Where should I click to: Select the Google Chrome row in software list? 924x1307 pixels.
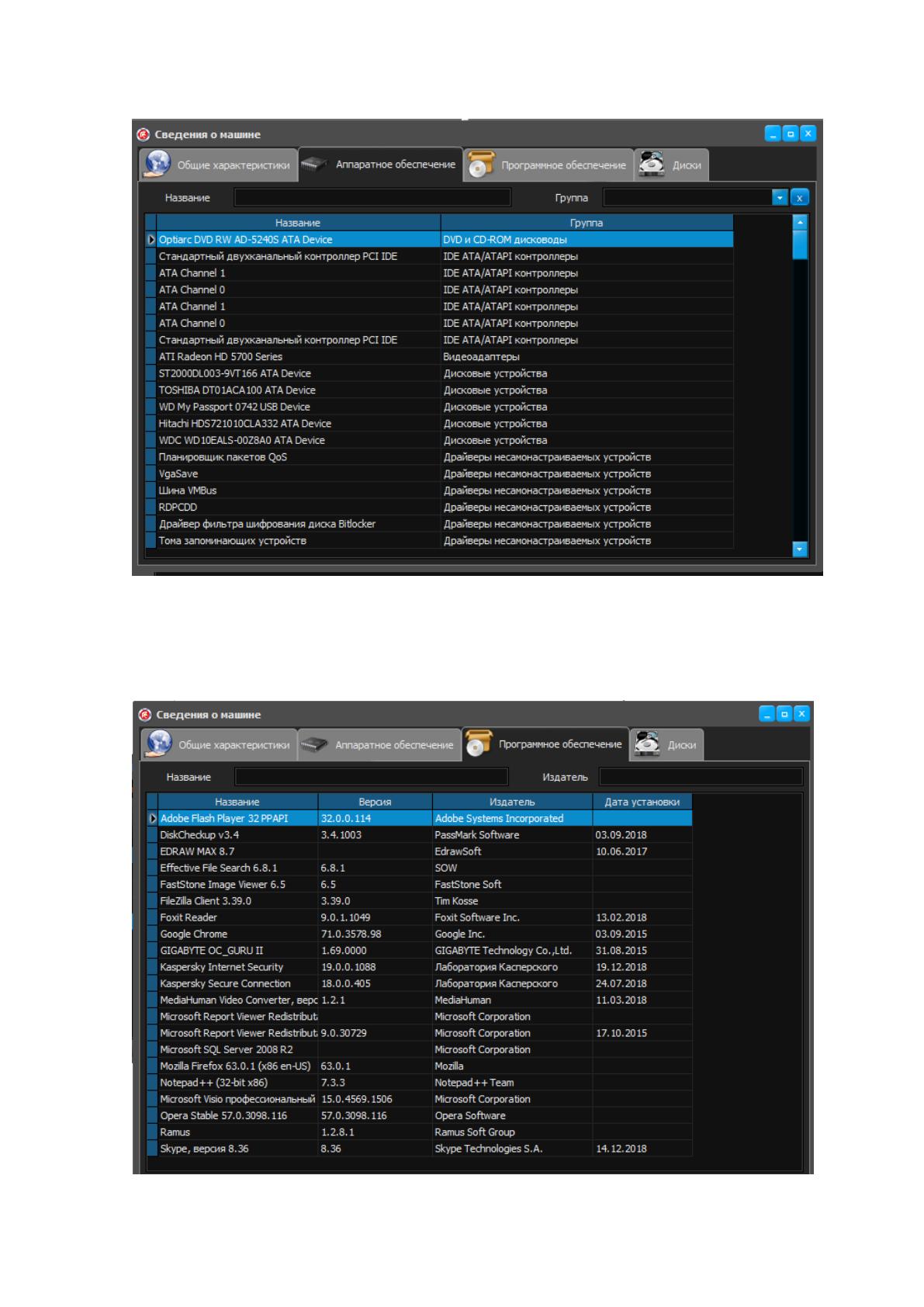coord(420,934)
